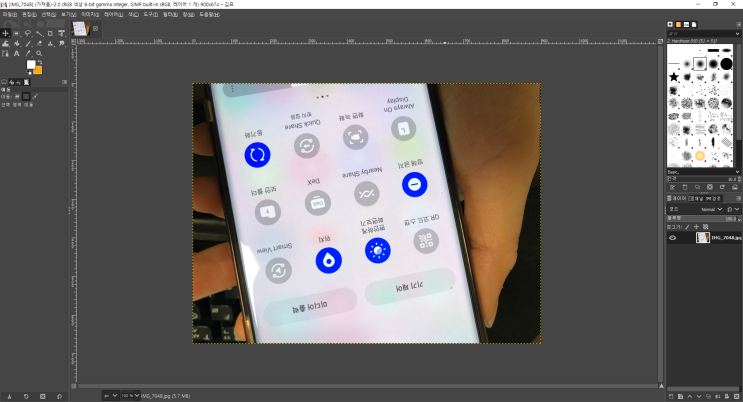The height and width of the screenshot is (402, 743).
Task: Switch to the 경로 (Paths) tab
Action: tap(714, 198)
